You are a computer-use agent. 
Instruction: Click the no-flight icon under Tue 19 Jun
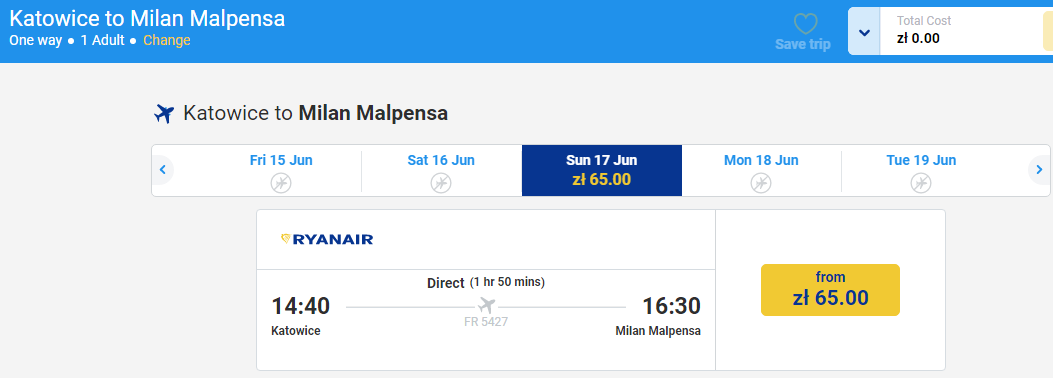(921, 183)
